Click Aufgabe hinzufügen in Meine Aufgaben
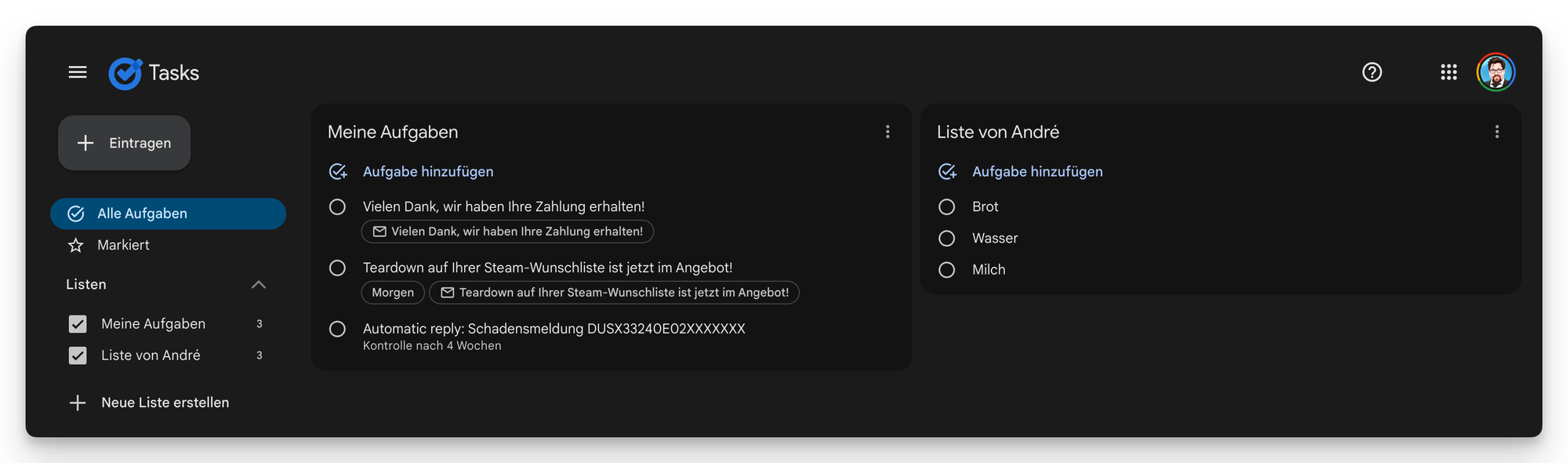Viewport: 1568px width, 463px height. [428, 171]
